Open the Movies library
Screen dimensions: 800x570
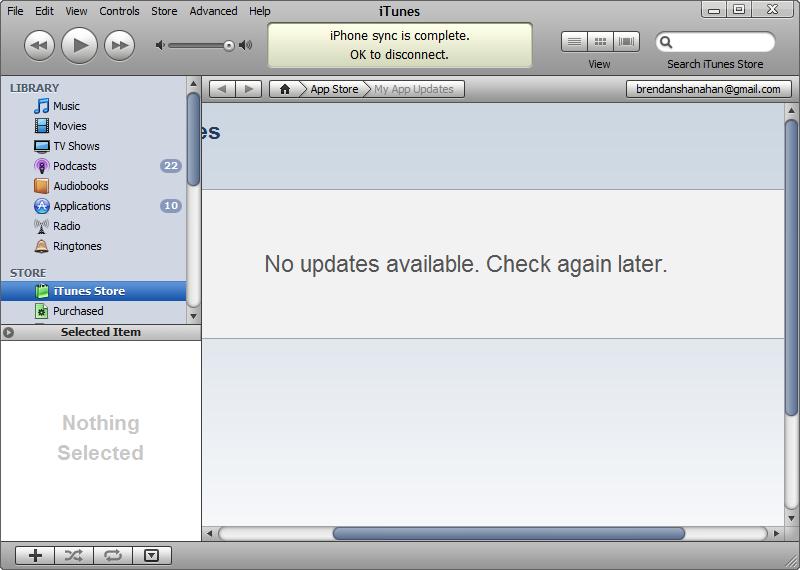click(x=93, y=126)
